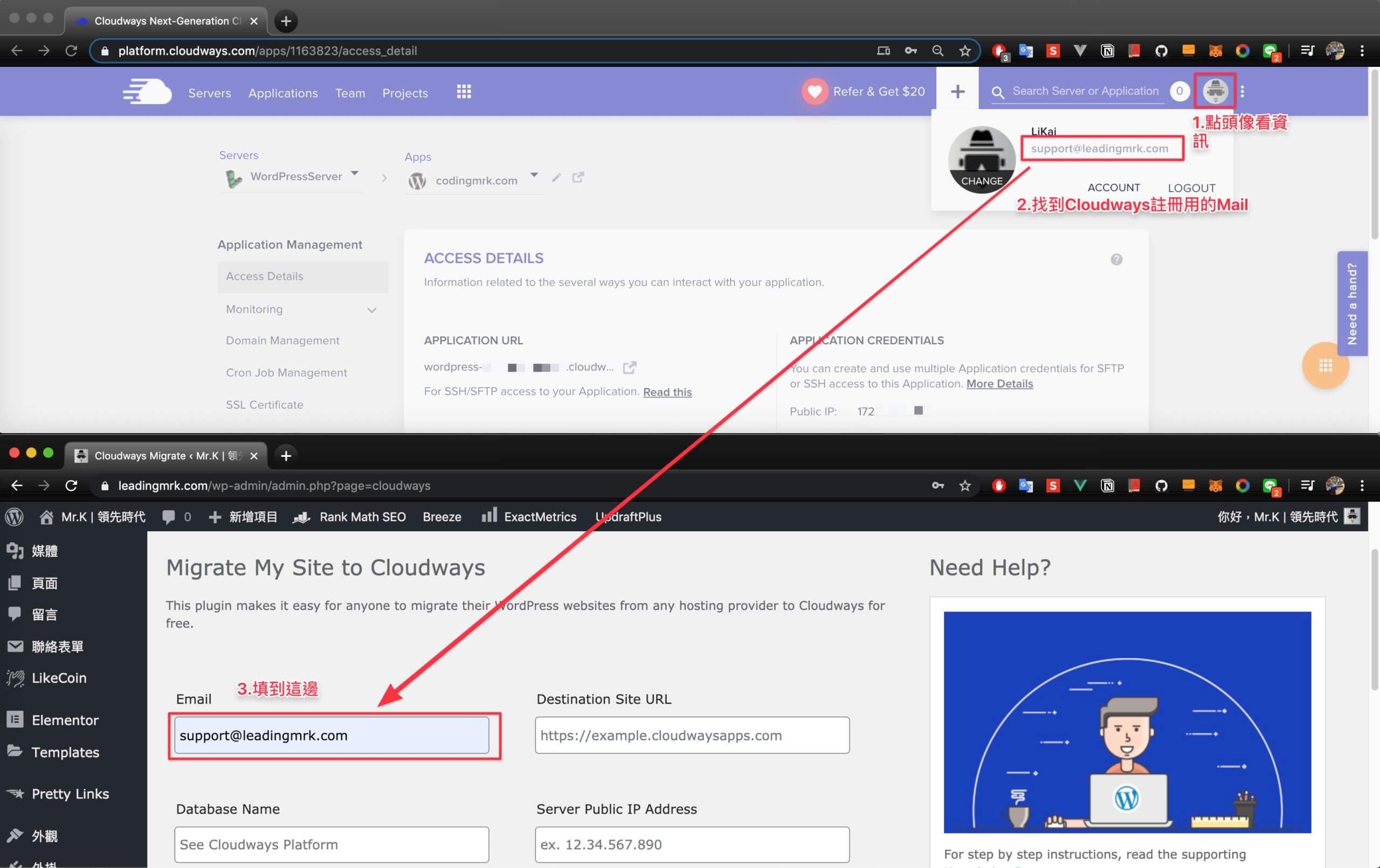This screenshot has width=1380, height=868.
Task: Reload the leadingmrk.com wp-admin page
Action: (71, 486)
